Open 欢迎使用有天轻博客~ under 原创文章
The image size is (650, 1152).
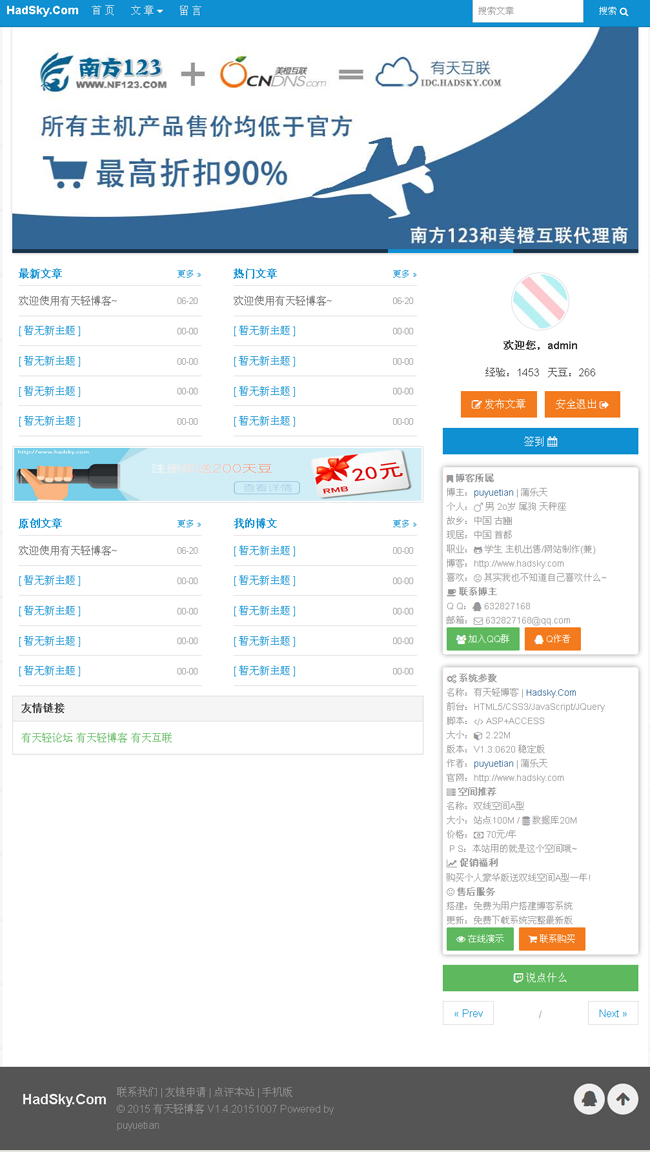coord(68,550)
